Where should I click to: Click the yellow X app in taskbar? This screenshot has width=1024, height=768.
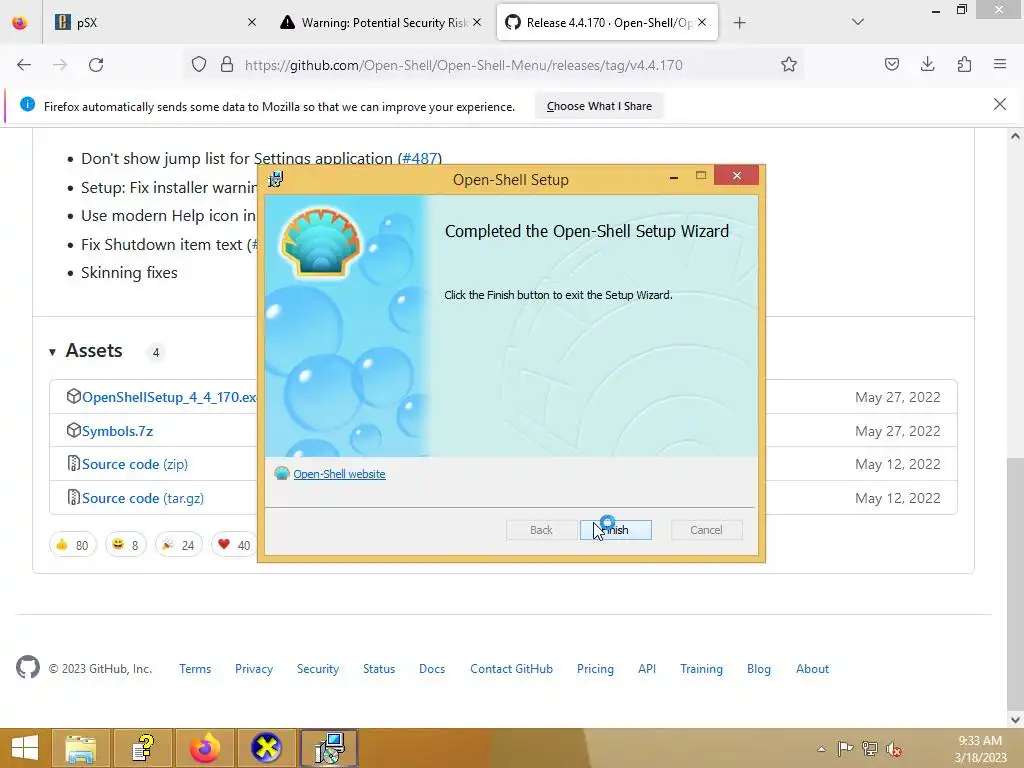(266, 748)
